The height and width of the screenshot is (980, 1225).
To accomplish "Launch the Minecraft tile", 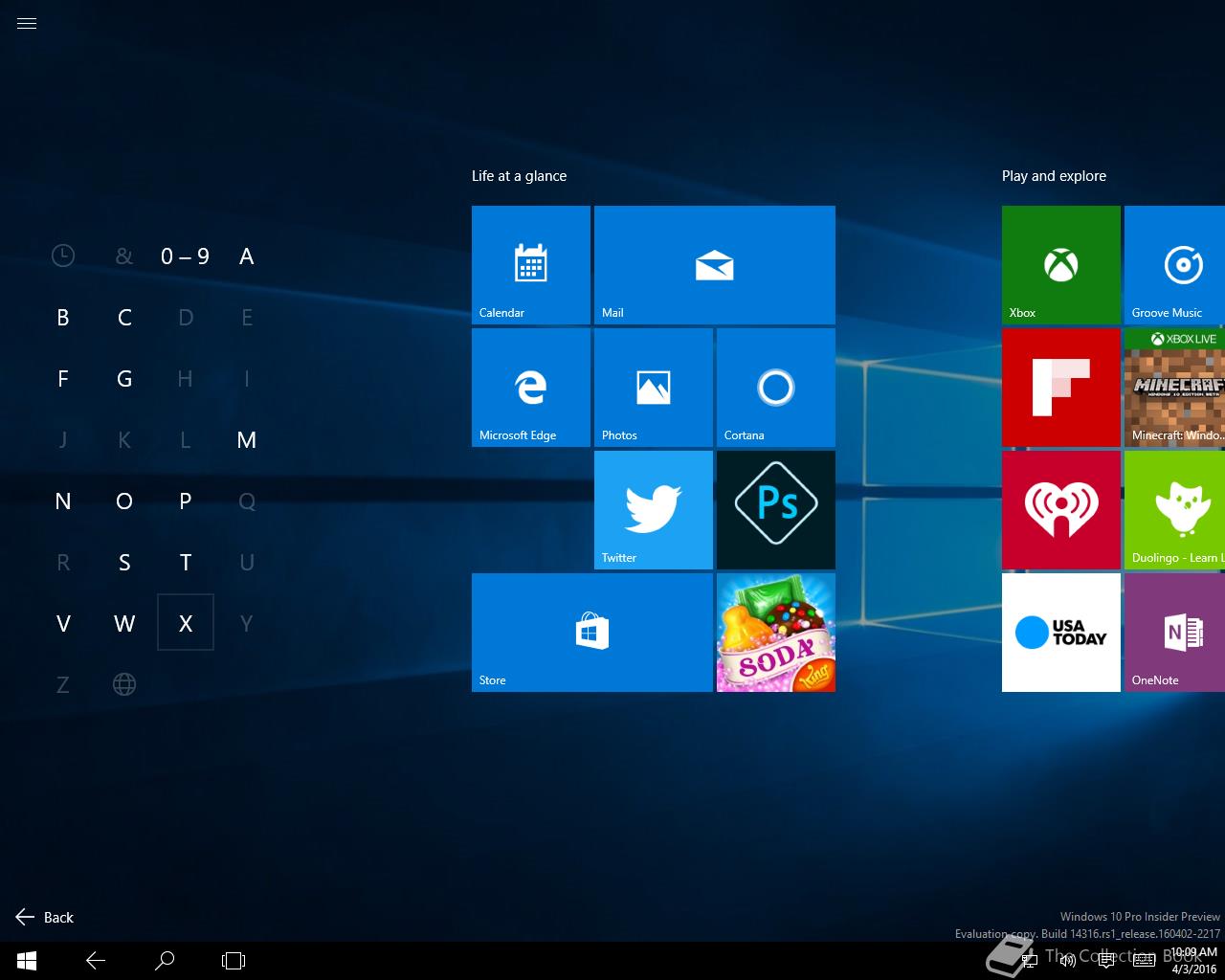I will pyautogui.click(x=1175, y=388).
